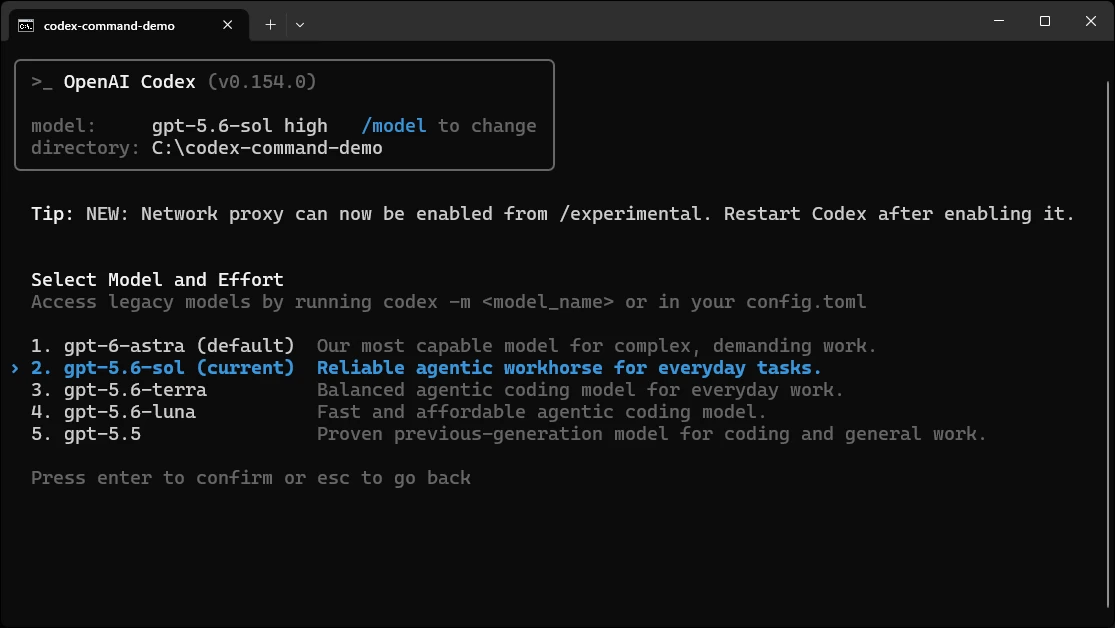Select model option gpt-5.6-luna

click(399, 412)
